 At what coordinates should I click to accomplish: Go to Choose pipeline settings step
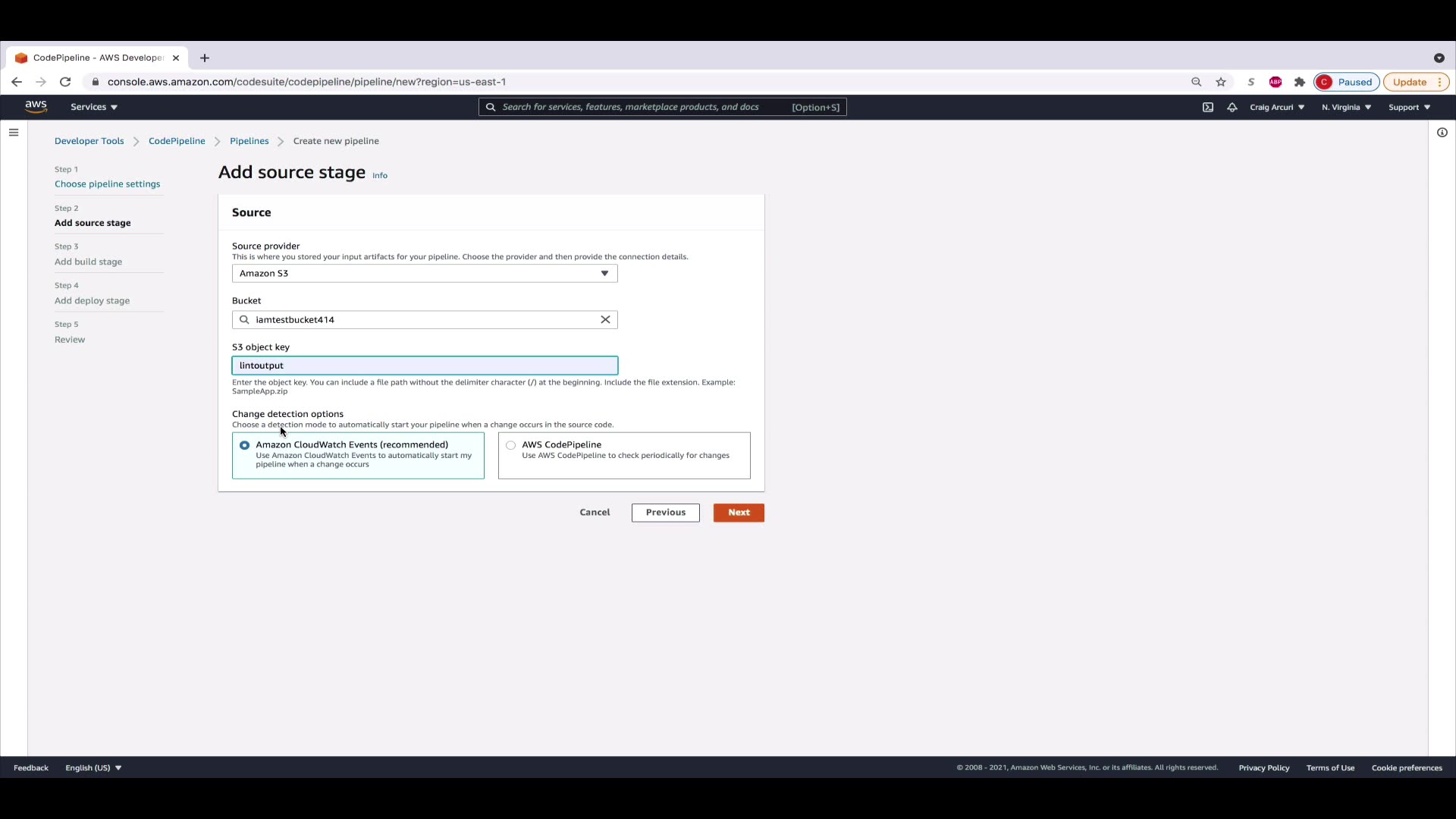coord(107,184)
